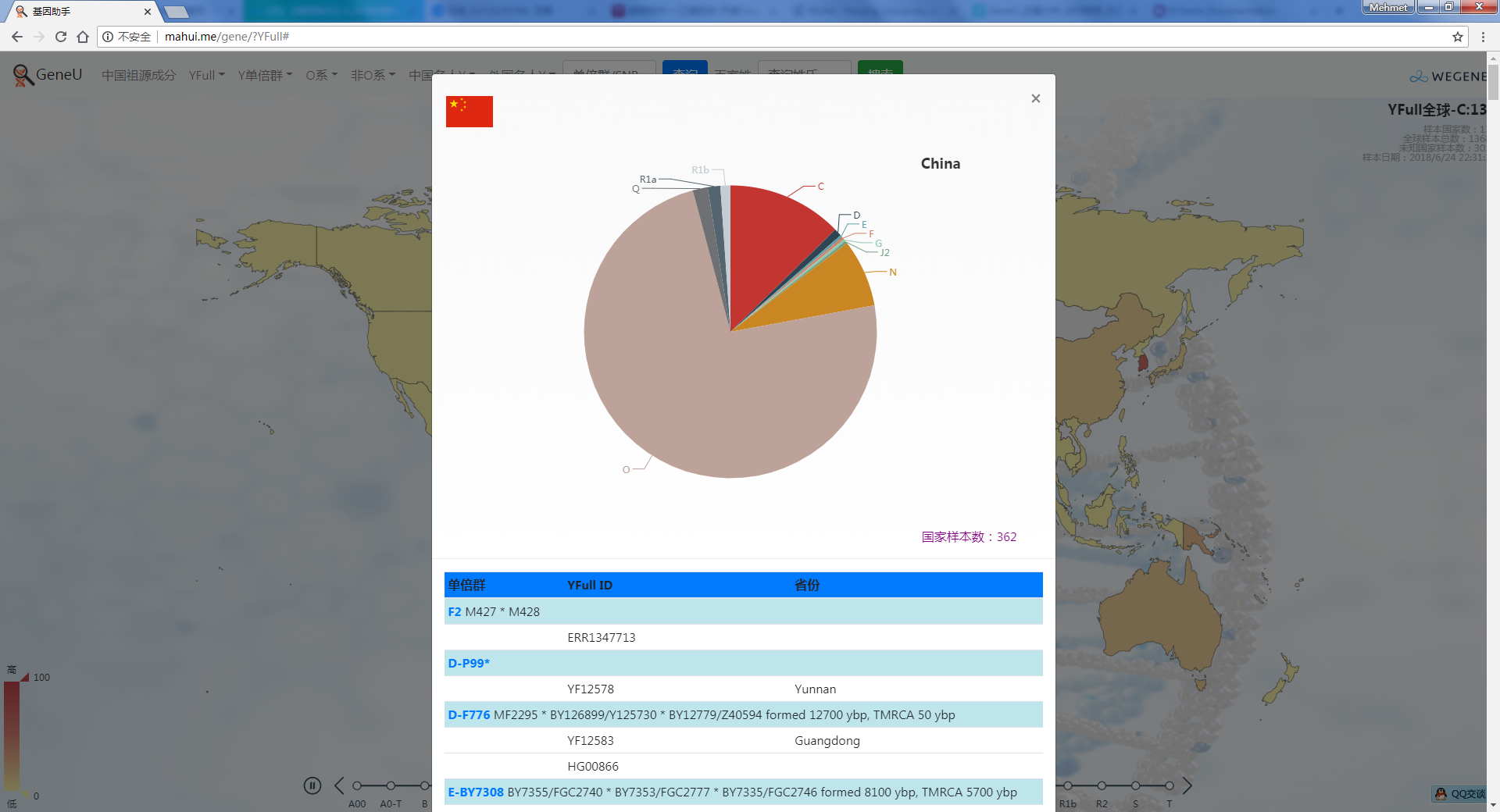The image size is (1500, 812).
Task: Expand the YFull dropdown menu
Action: [x=206, y=75]
